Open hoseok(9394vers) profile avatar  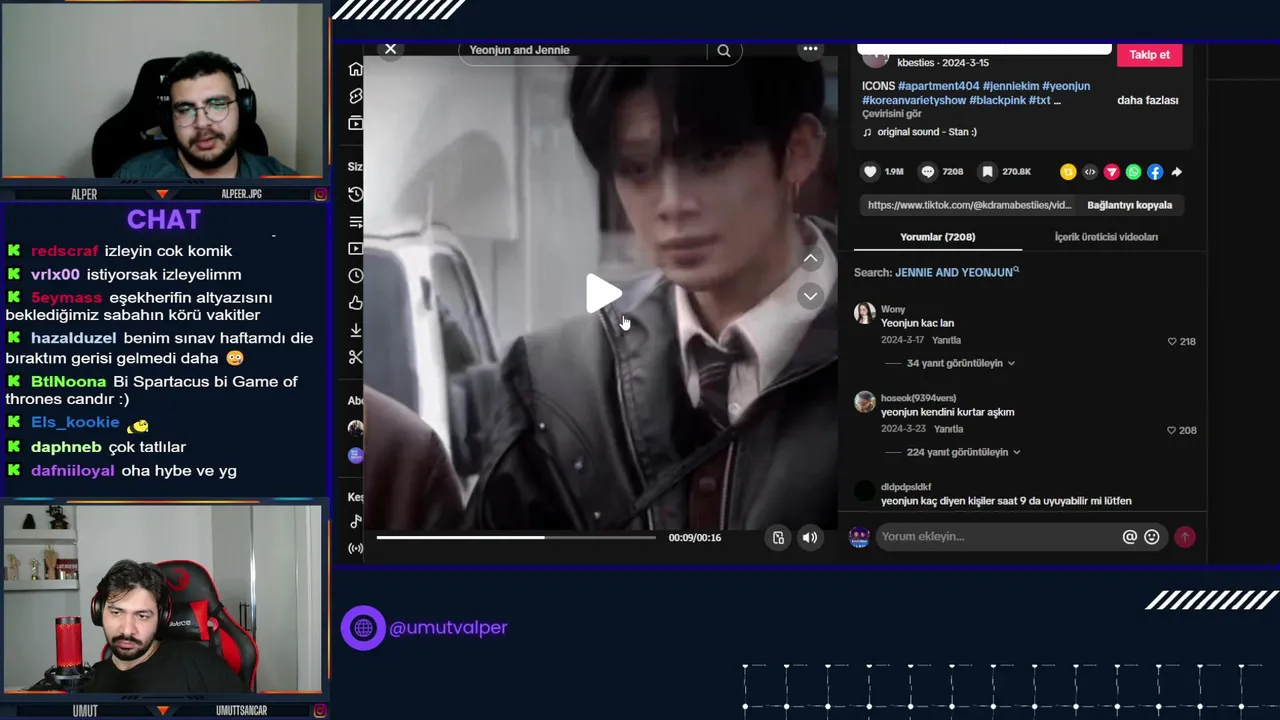(865, 402)
